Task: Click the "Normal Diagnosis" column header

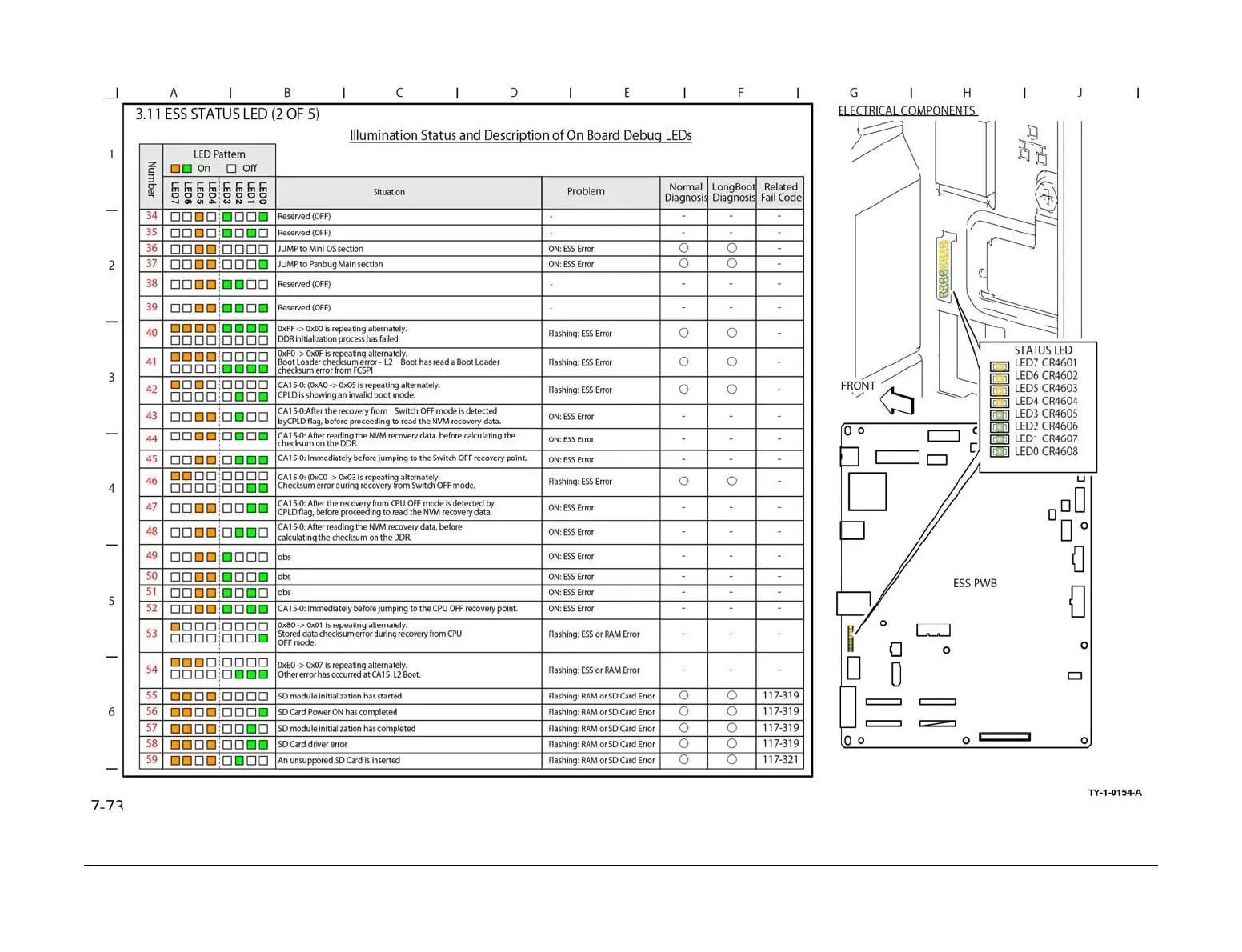Action: coord(685,192)
